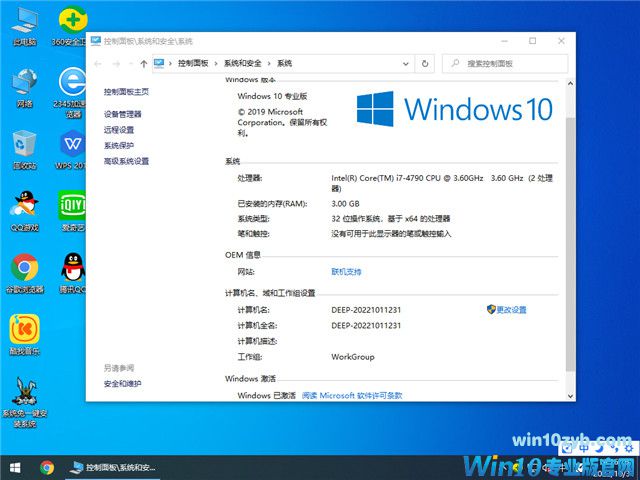Open the 360 Security desktop icon
Viewport: 640px width, 480px height.
(71, 25)
